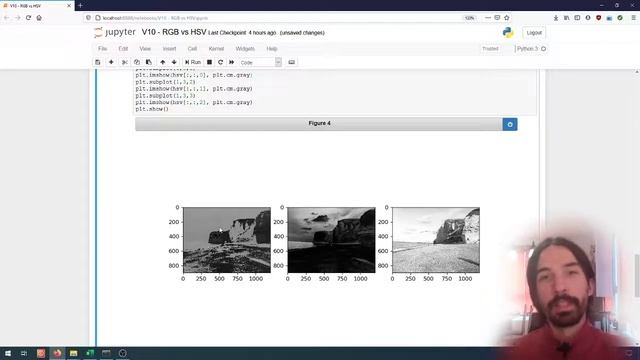Viewport: 640px width, 360px height.
Task: Open the Firefox hamburger menu
Action: (633, 18)
